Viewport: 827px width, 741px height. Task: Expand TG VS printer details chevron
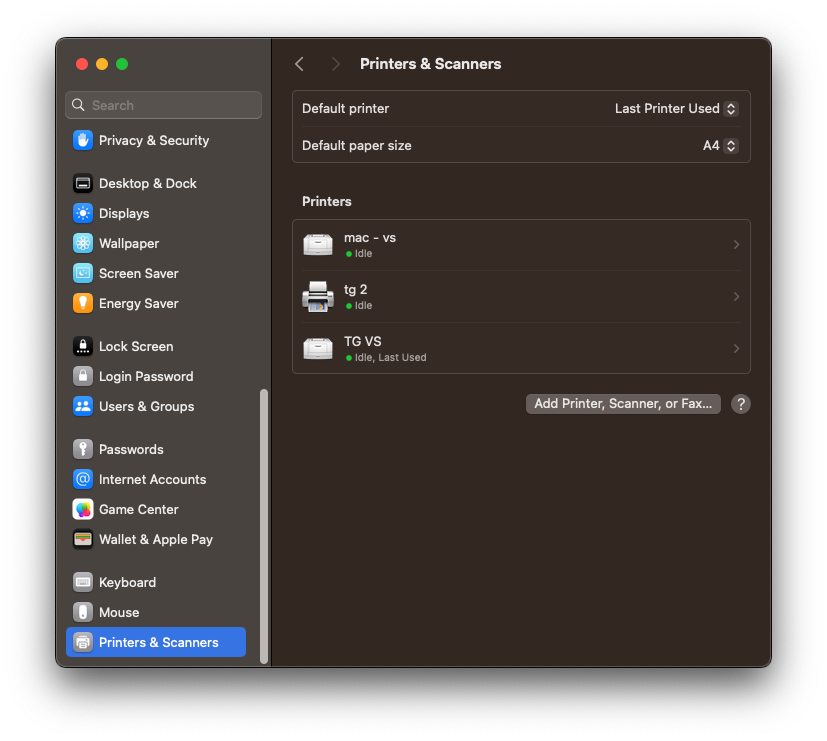pyautogui.click(x=736, y=349)
